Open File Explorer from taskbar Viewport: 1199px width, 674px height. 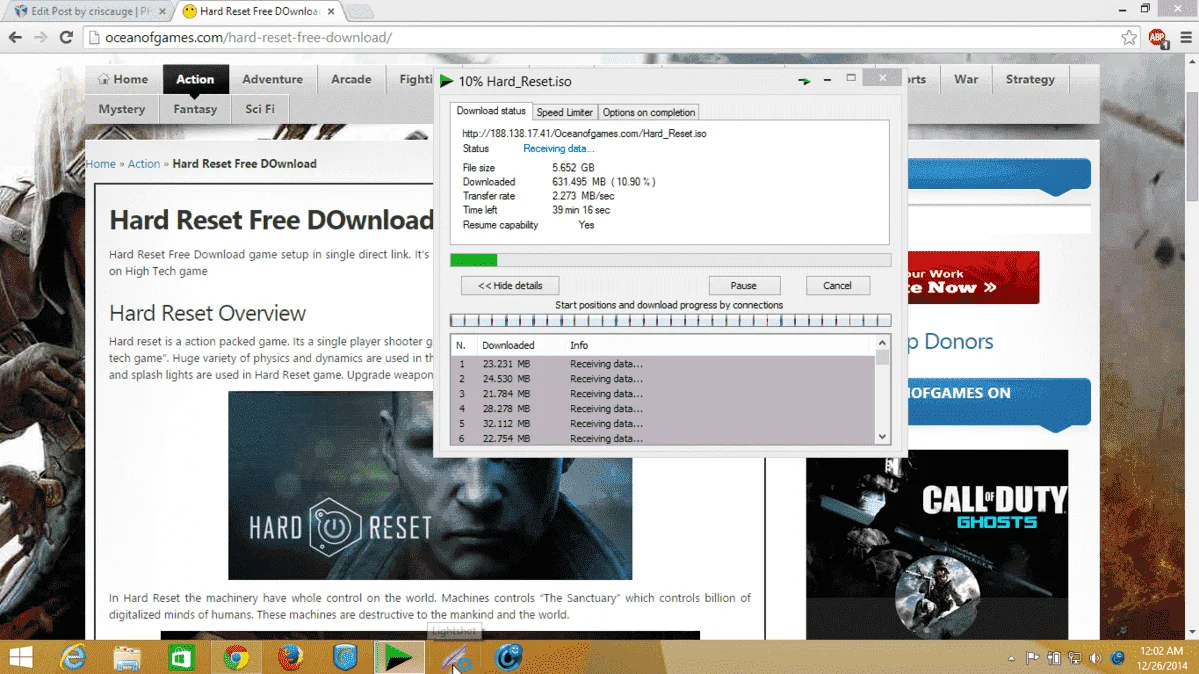tap(127, 657)
